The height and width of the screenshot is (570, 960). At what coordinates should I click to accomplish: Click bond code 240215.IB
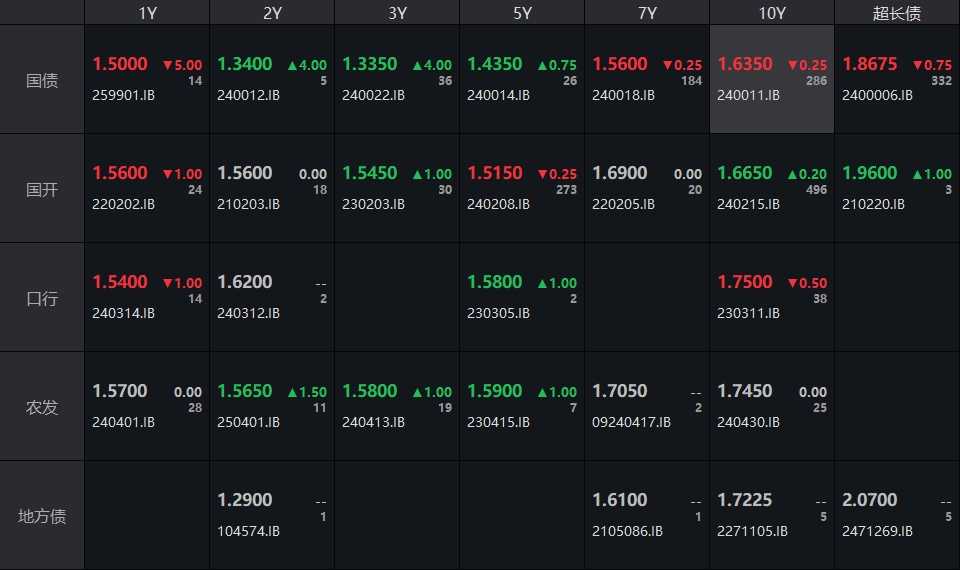coord(748,204)
